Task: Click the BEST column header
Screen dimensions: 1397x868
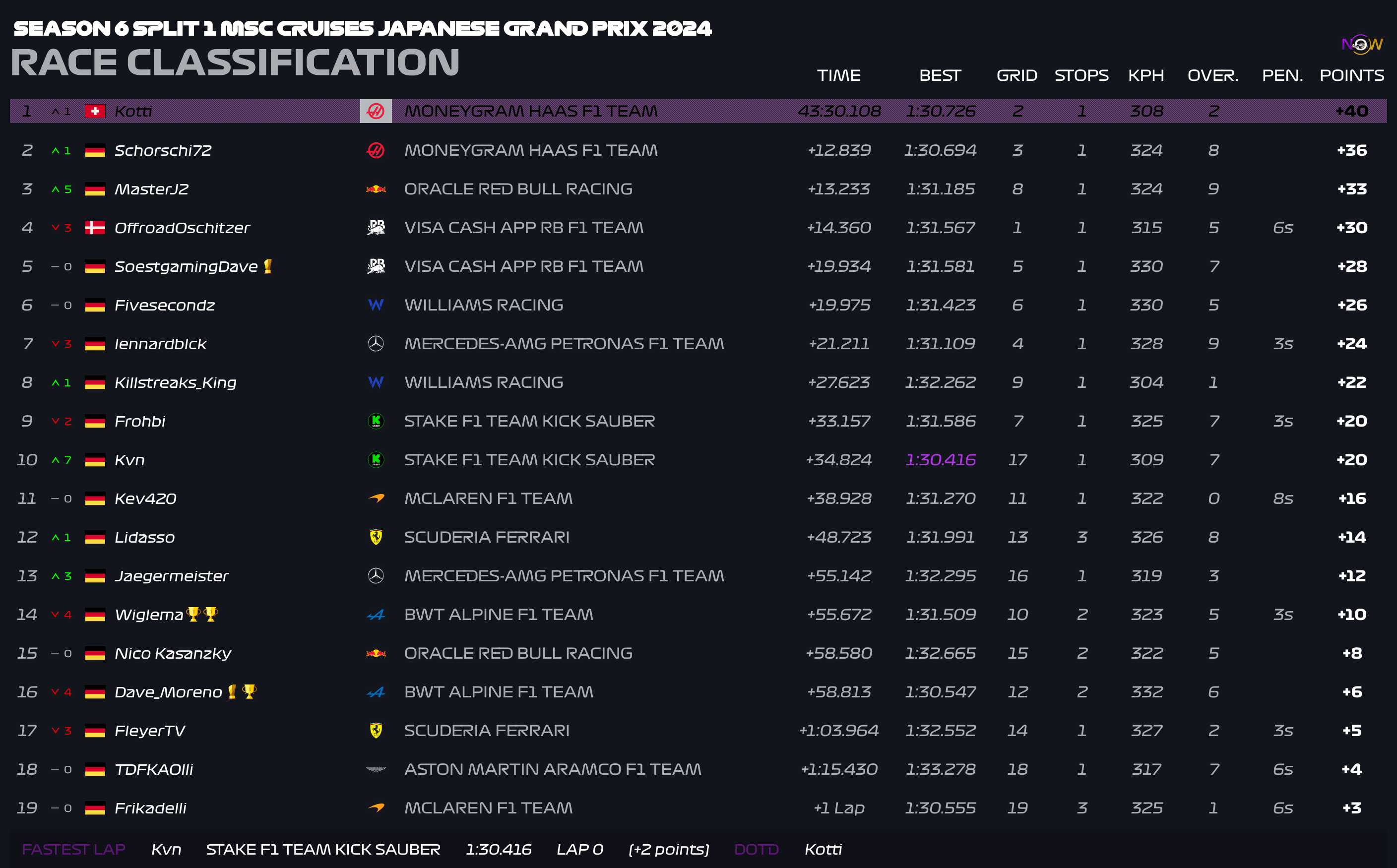Action: coord(940,75)
